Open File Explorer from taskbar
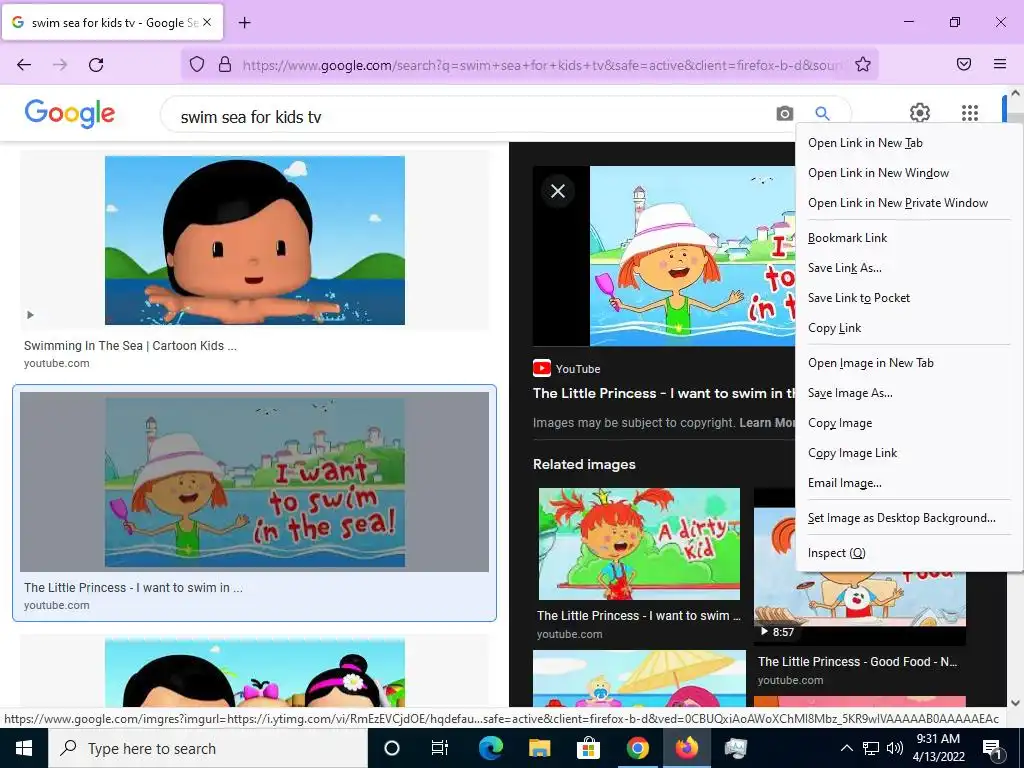The height and width of the screenshot is (768, 1024). [539, 748]
